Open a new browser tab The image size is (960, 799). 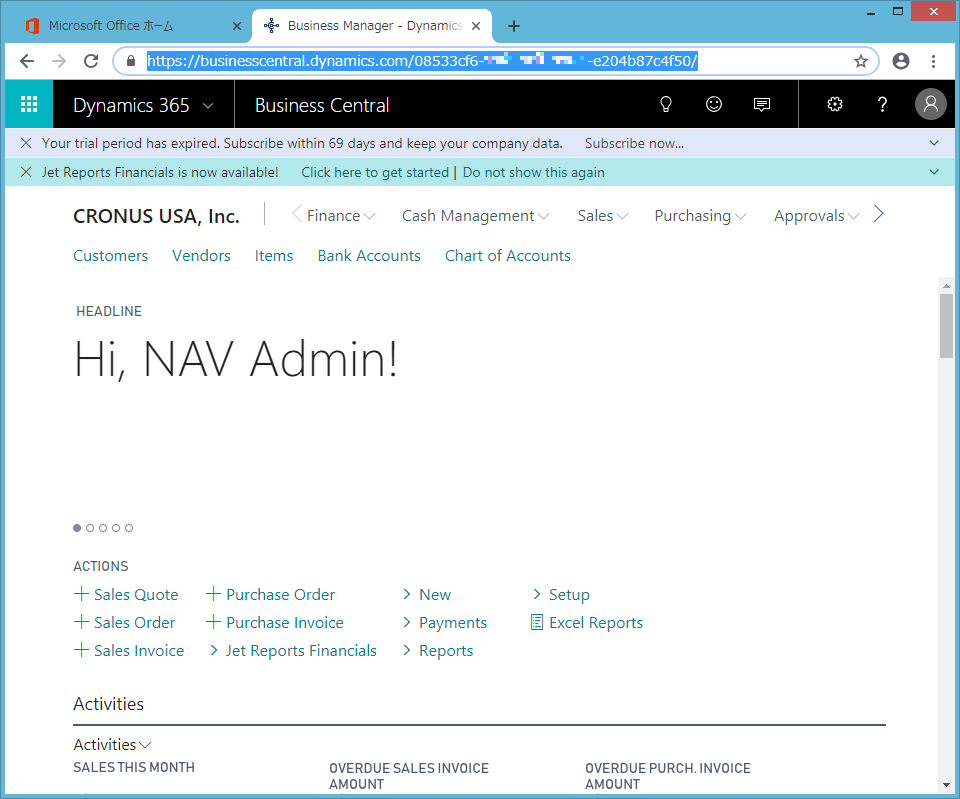[514, 26]
